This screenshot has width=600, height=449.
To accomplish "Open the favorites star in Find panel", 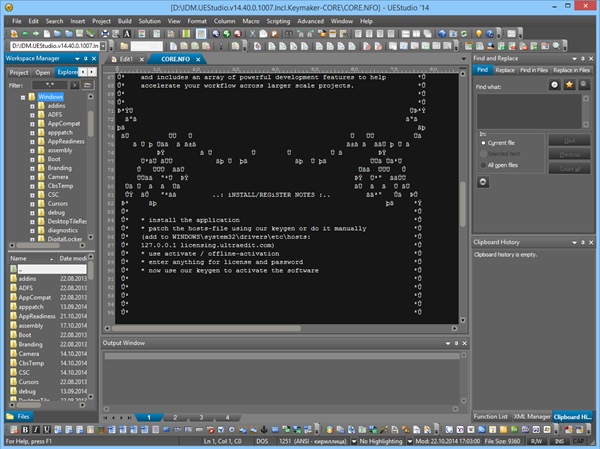I will [570, 86].
